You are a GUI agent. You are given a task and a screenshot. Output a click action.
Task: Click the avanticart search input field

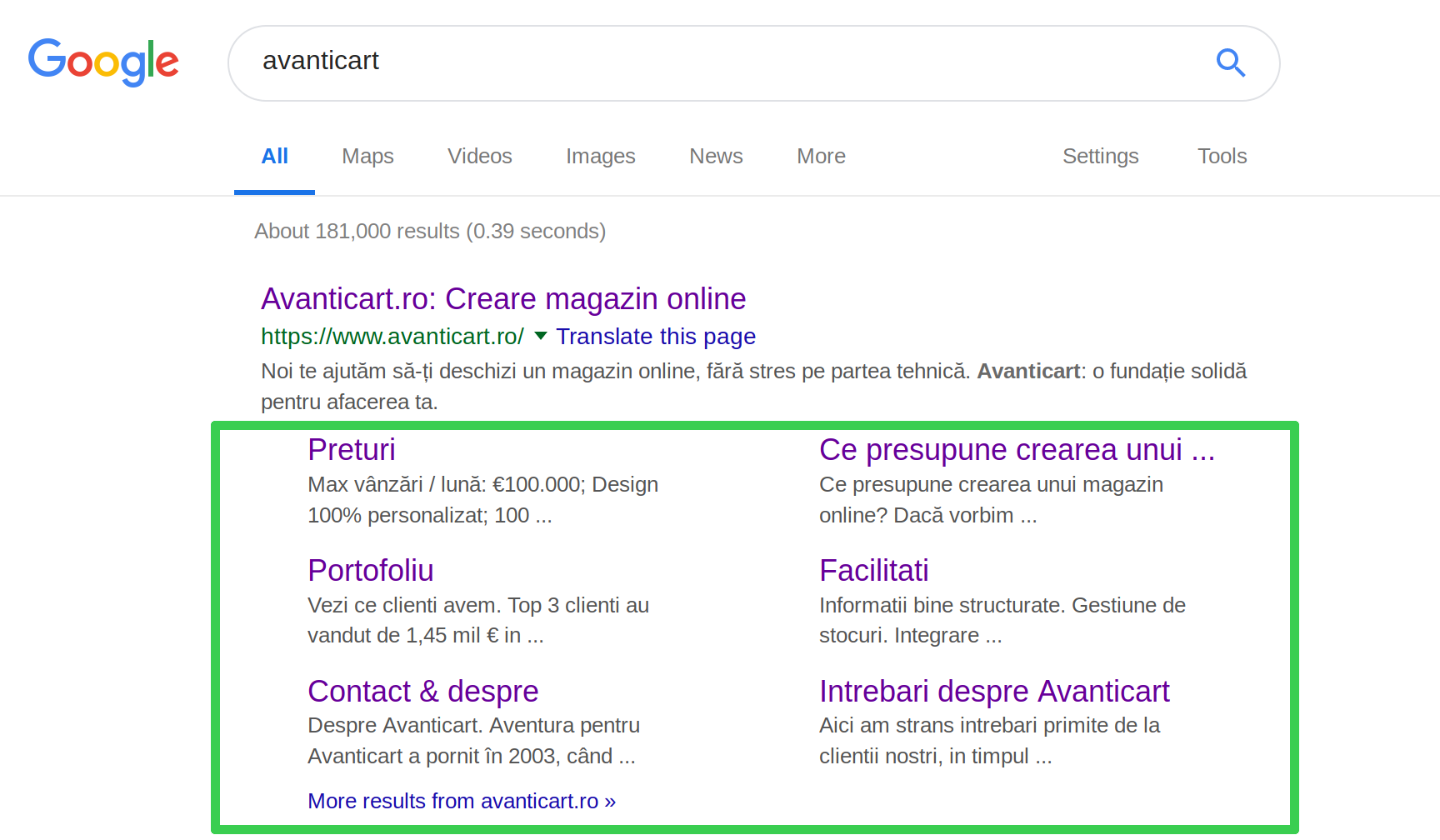(x=717, y=62)
